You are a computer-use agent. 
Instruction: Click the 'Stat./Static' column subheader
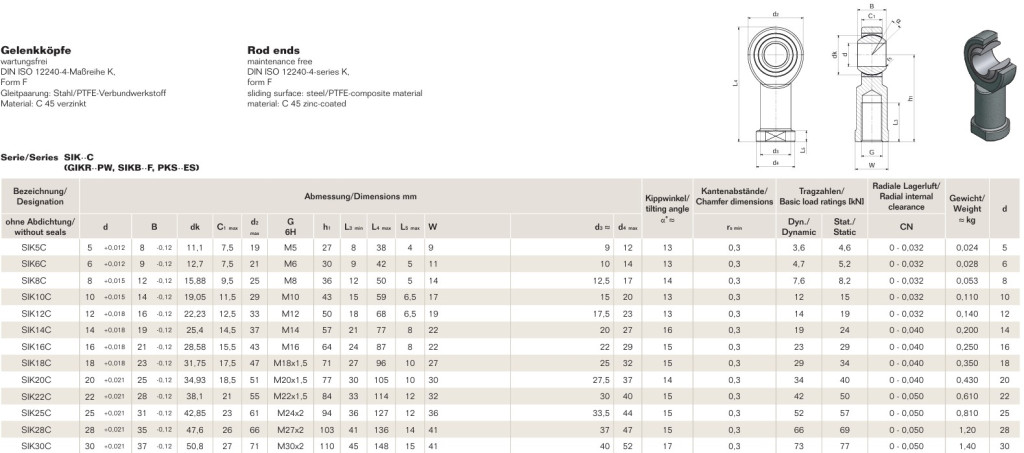tap(844, 226)
